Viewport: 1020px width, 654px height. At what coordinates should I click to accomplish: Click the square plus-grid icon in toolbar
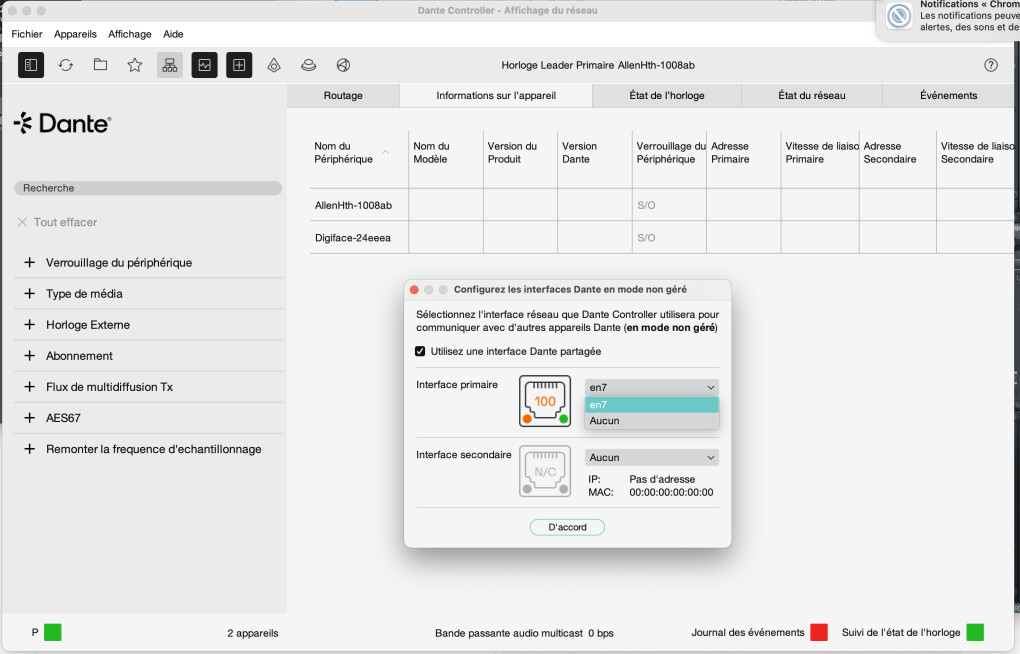(239, 65)
